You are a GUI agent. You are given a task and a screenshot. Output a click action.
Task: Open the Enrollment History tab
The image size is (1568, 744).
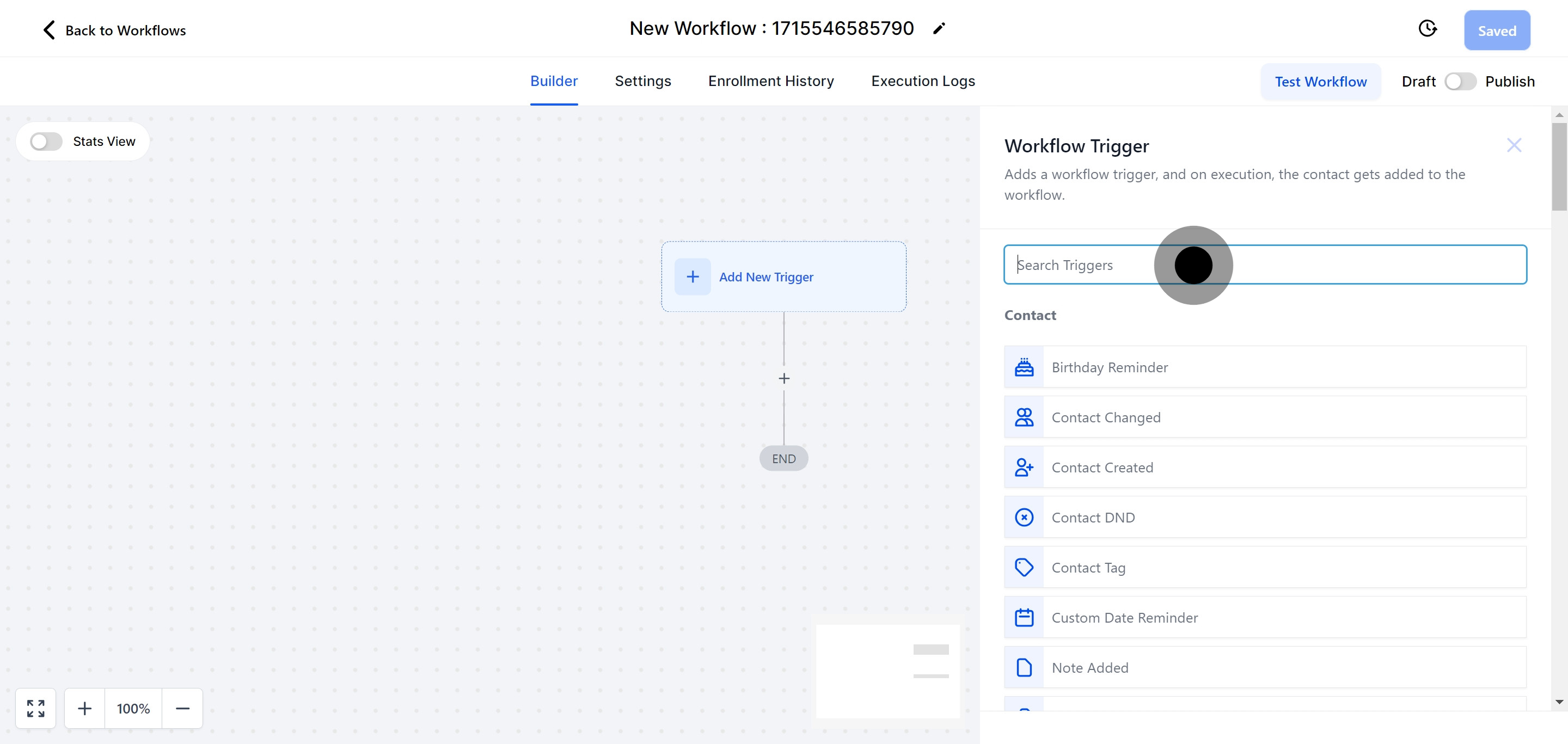click(x=770, y=81)
